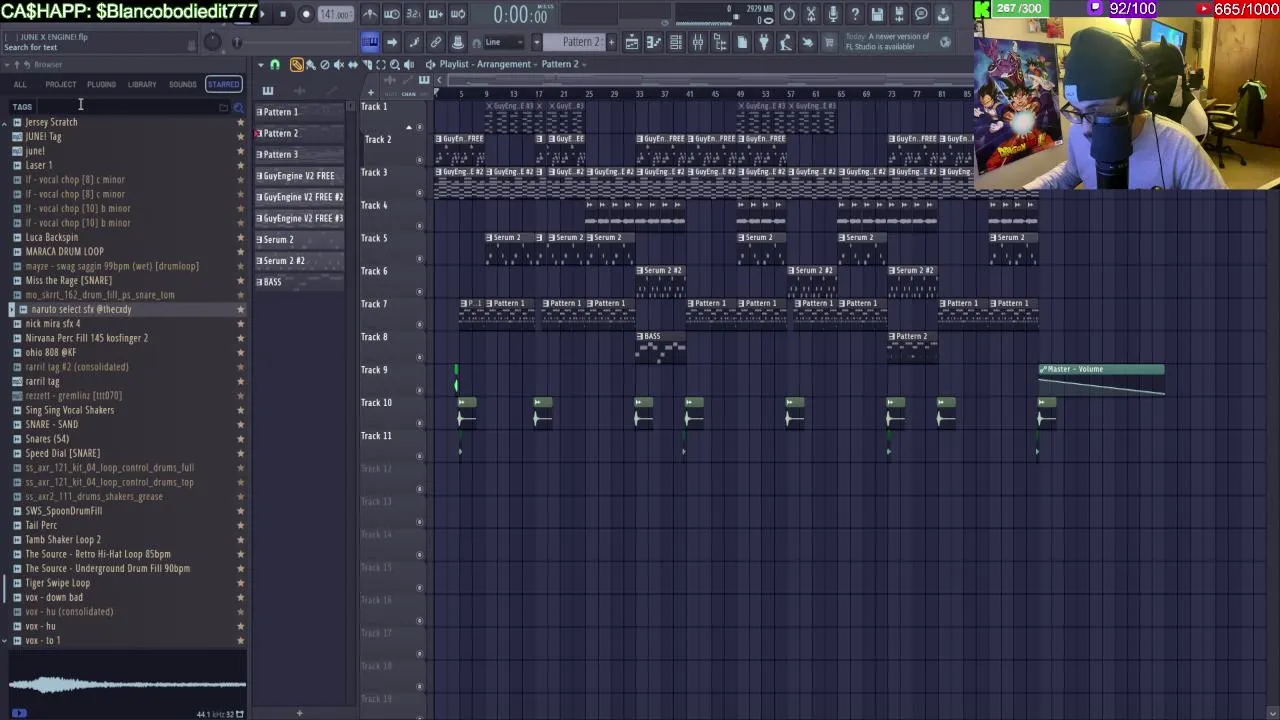
Task: Select the Delete tool in playlist toolbar
Action: (325, 65)
